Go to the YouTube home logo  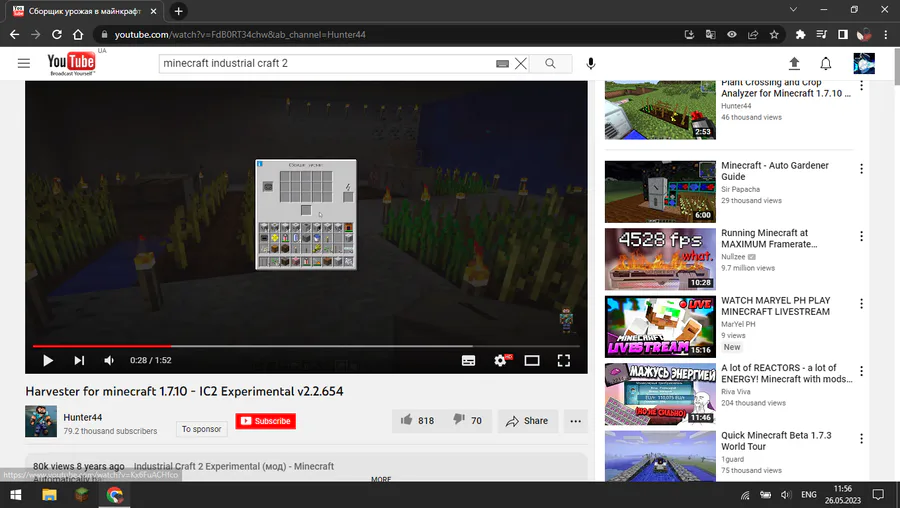click(71, 63)
